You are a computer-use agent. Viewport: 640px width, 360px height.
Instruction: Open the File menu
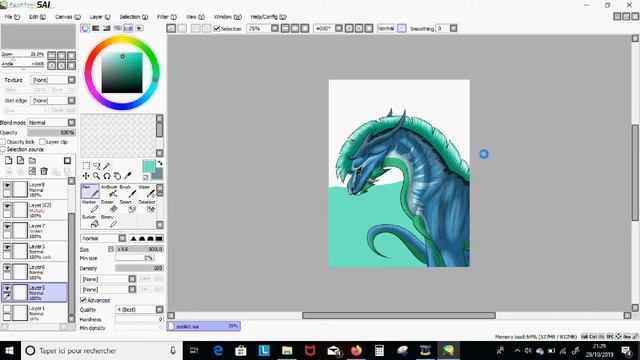pyautogui.click(x=12, y=17)
